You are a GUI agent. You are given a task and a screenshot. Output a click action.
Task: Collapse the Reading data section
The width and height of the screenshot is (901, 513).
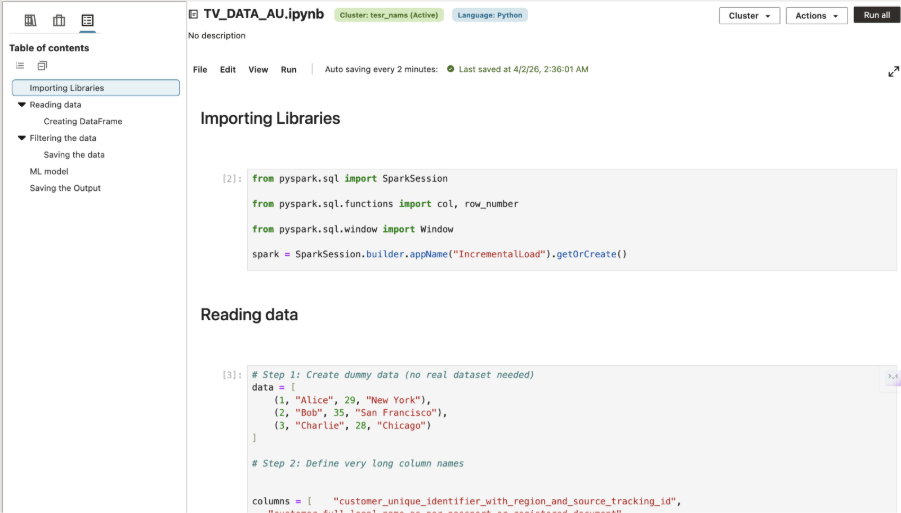pos(21,104)
